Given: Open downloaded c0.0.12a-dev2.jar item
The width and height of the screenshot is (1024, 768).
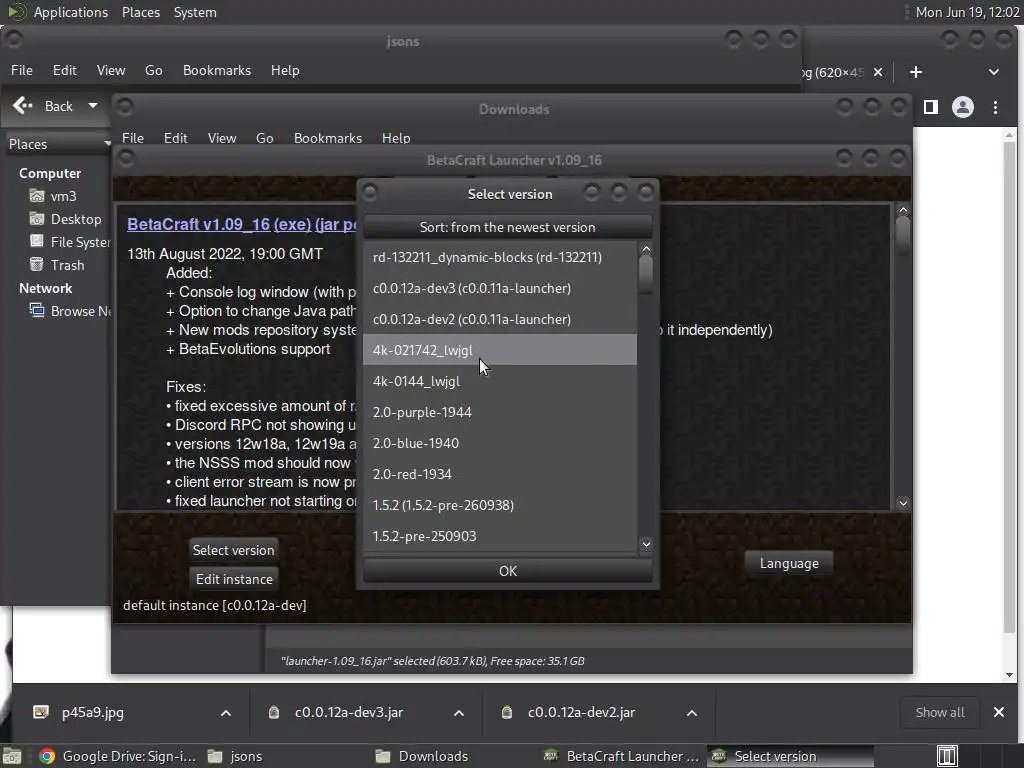Looking at the screenshot, I should point(581,712).
